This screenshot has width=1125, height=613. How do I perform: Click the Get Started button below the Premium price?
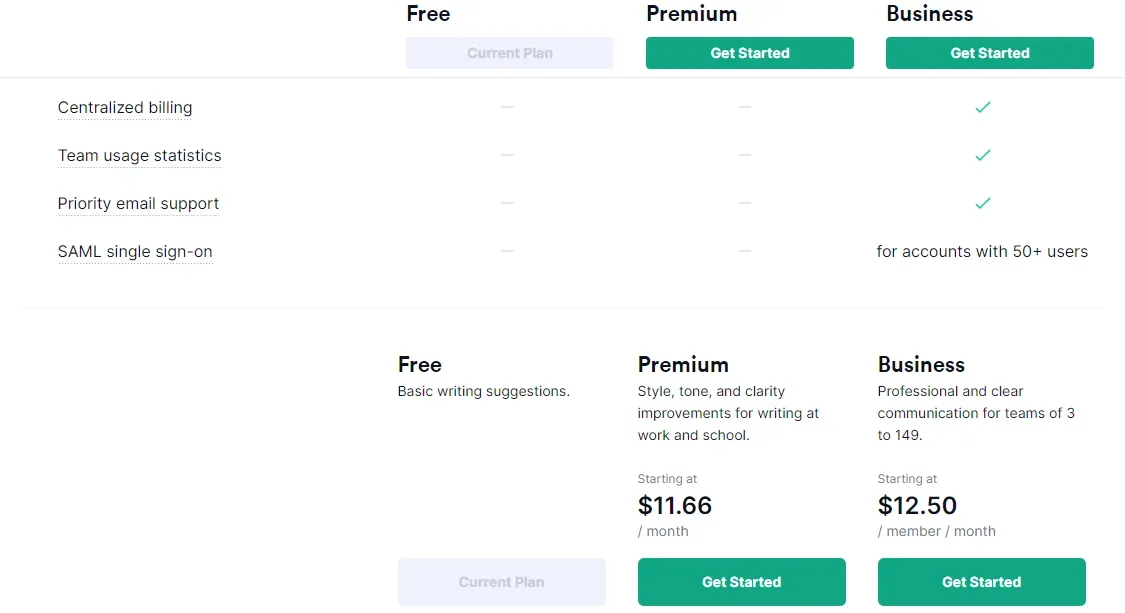(741, 581)
